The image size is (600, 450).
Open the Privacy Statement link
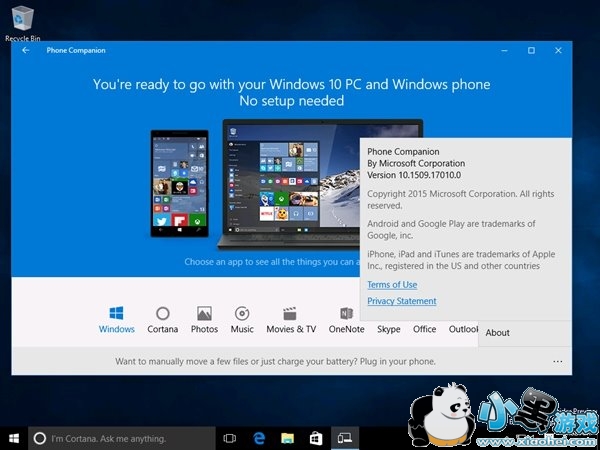[x=402, y=301]
